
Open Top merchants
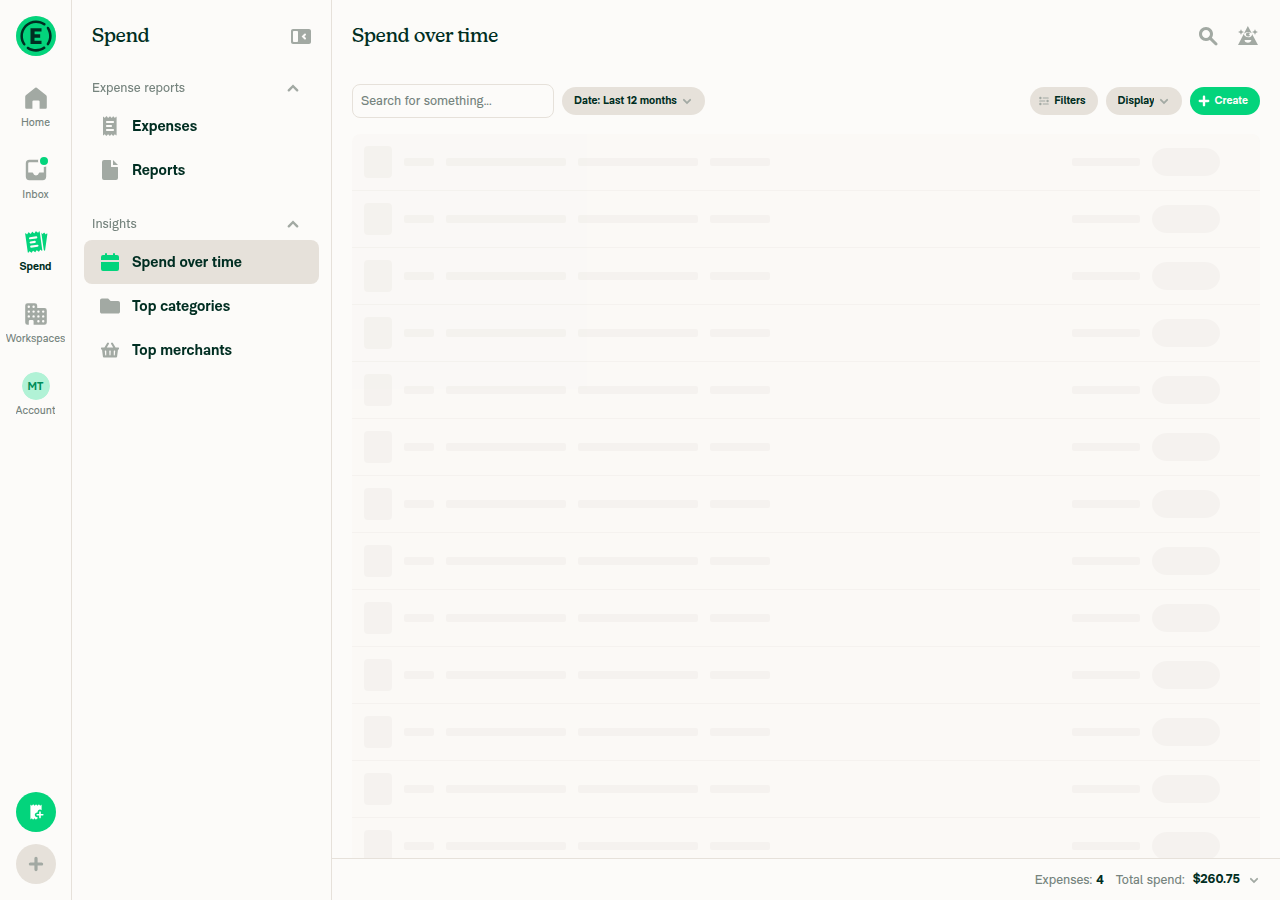point(201,350)
